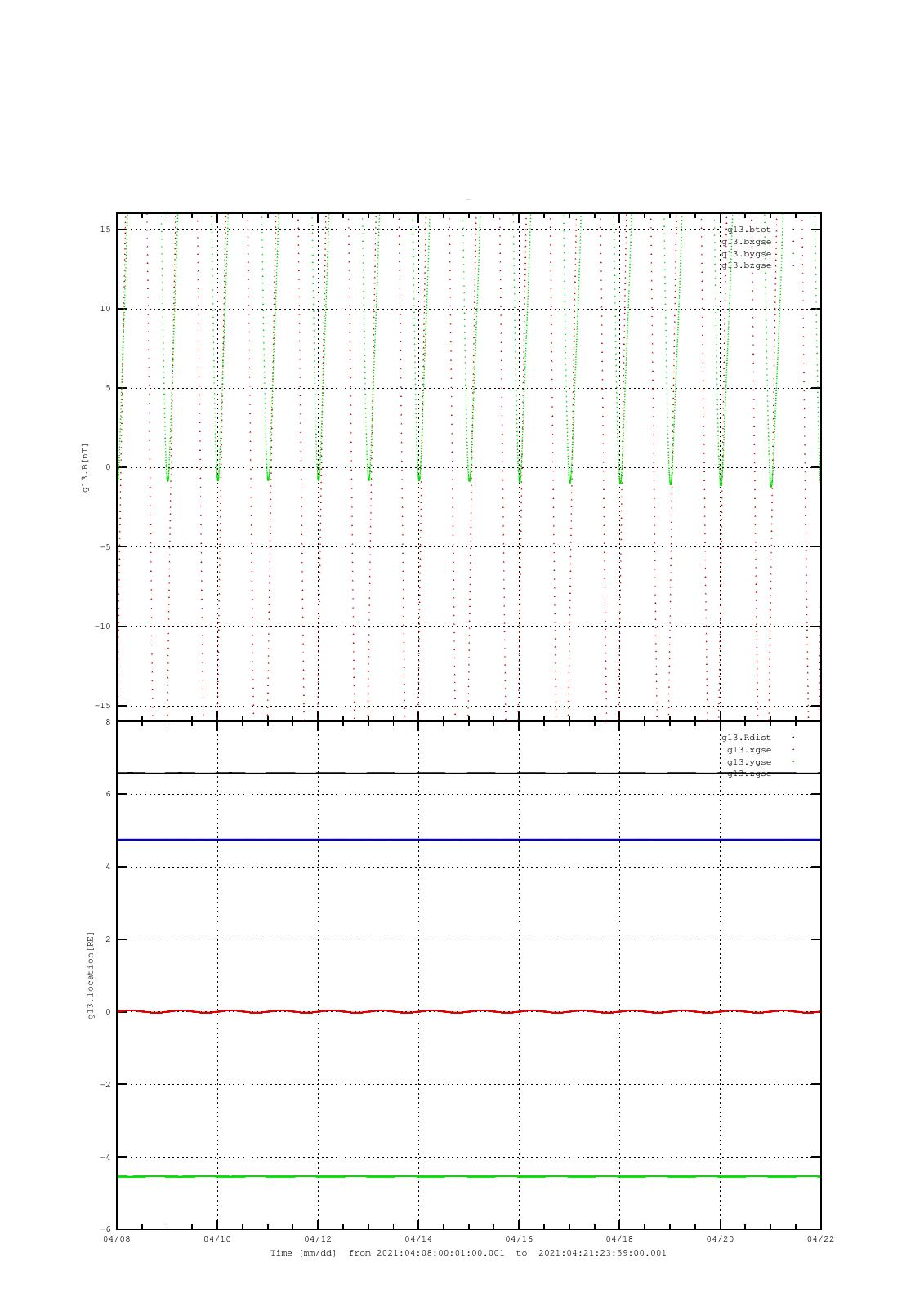Click the 04/22 date tick label
924x1307 pixels.
pos(820,1239)
